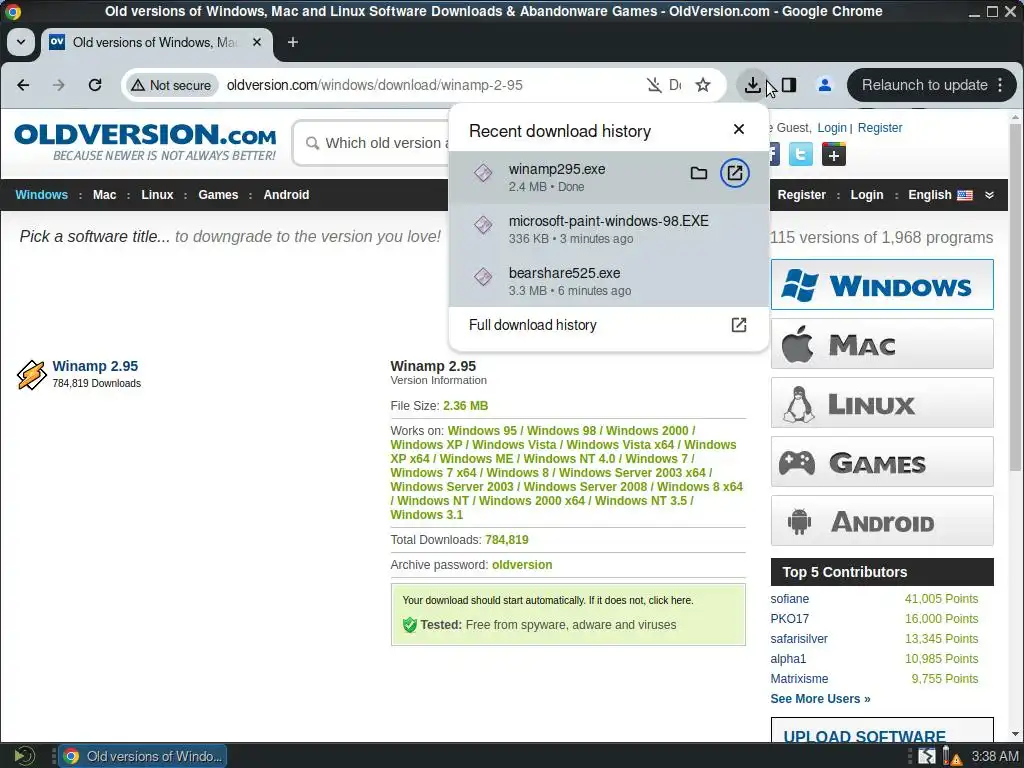Toggle the Chrome side panel icon
Screen dimensions: 1024x768
tap(789, 85)
